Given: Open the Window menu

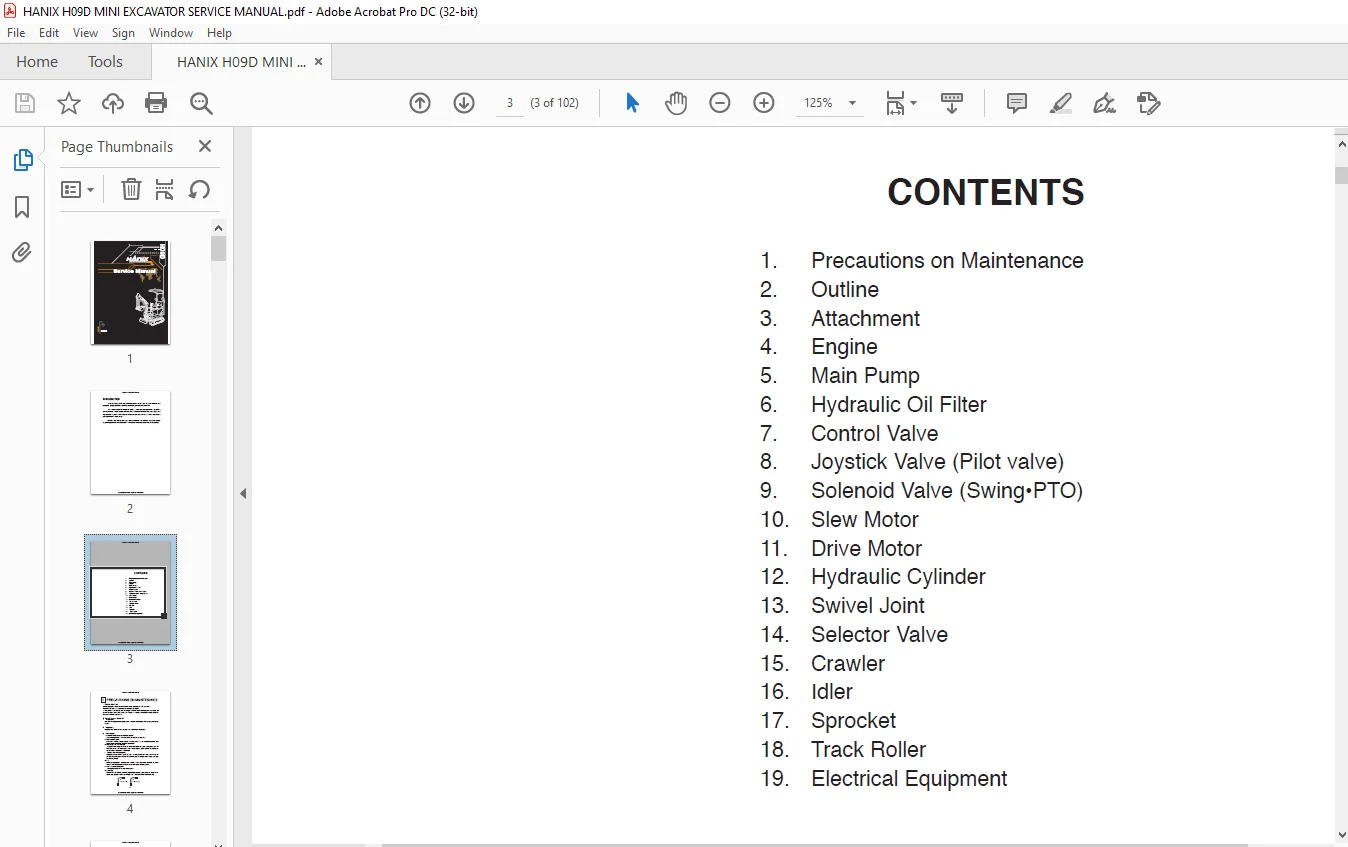Looking at the screenshot, I should [x=171, y=33].
